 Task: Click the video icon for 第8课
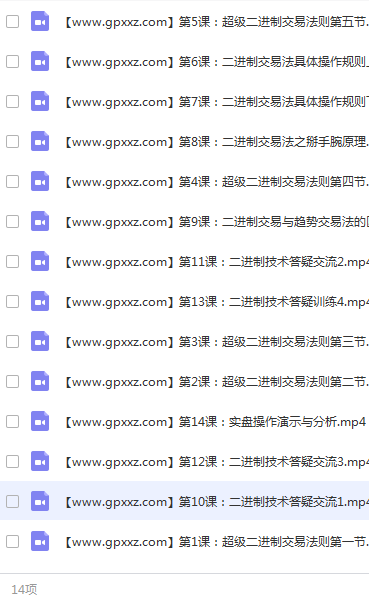click(40, 141)
